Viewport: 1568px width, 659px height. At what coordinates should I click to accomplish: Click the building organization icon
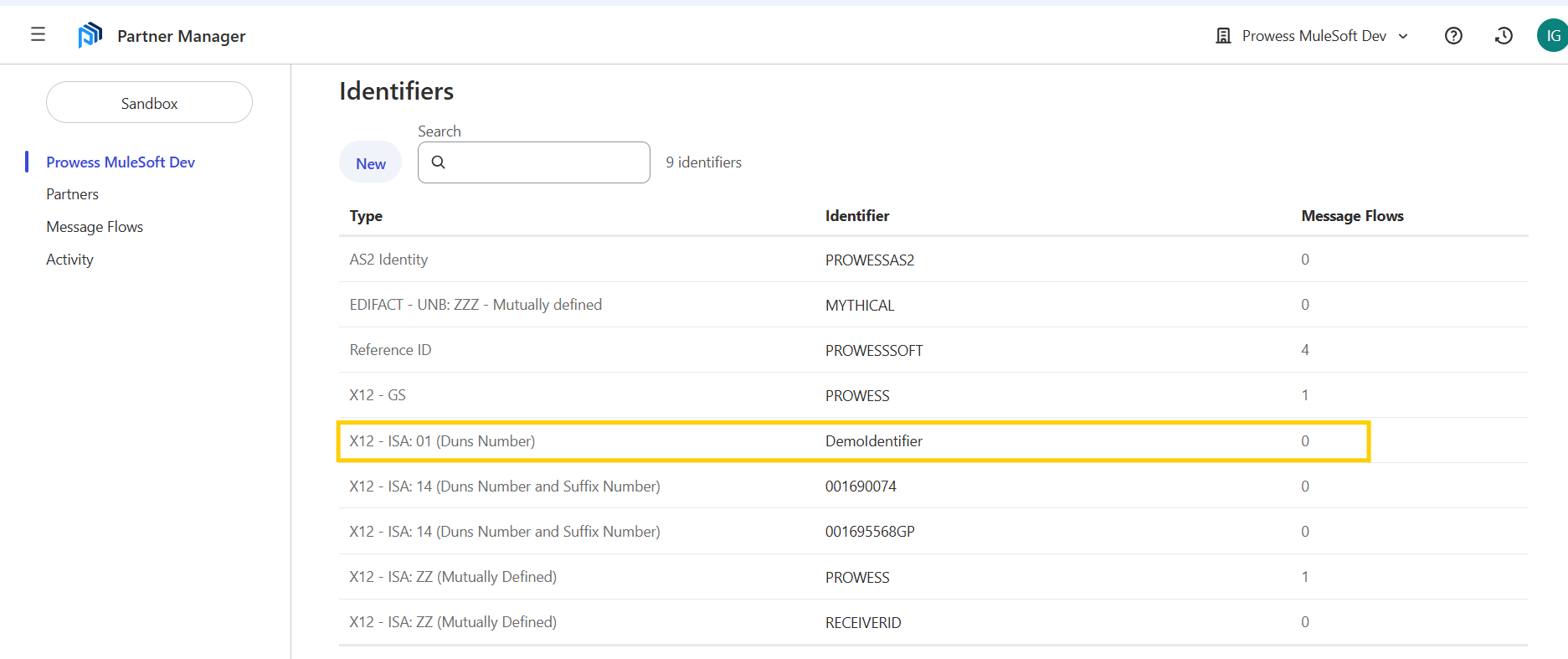[x=1223, y=36]
